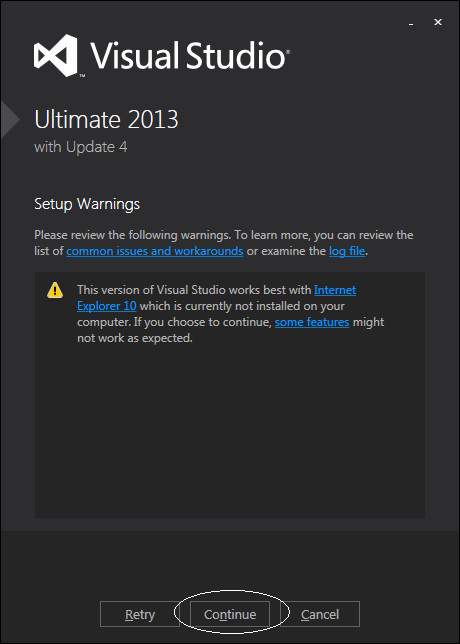
Task: Select the warning message about works best
Action: point(231,314)
